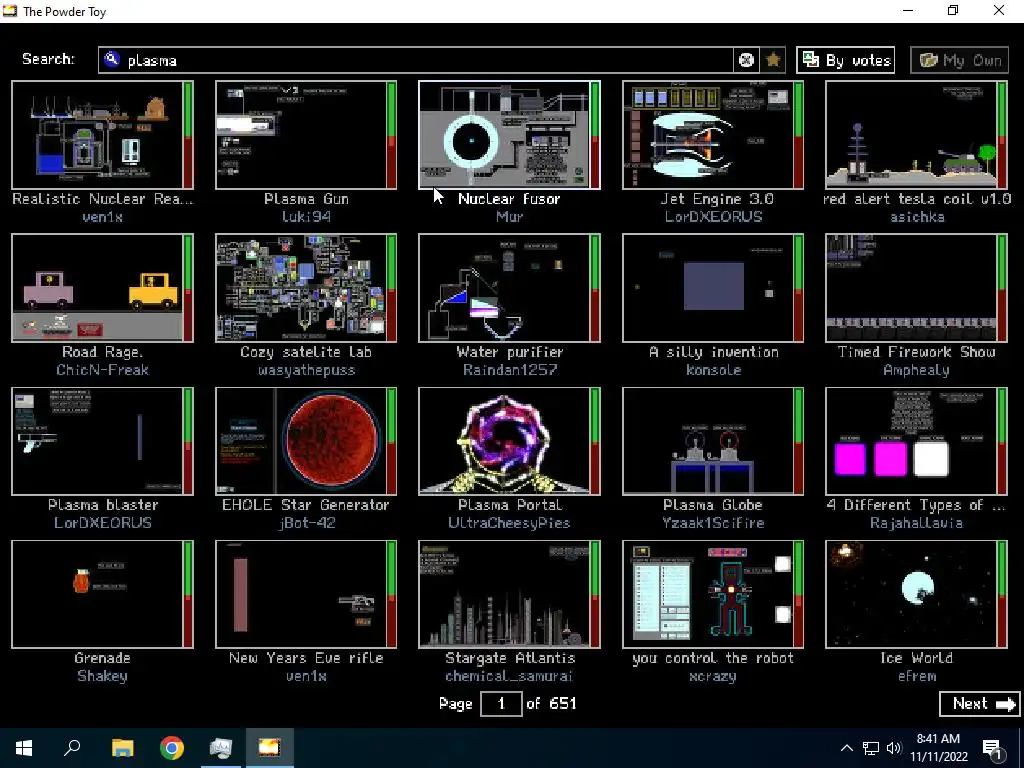The height and width of the screenshot is (768, 1024).
Task: Click author name Yzaak1SciFire
Action: (713, 522)
